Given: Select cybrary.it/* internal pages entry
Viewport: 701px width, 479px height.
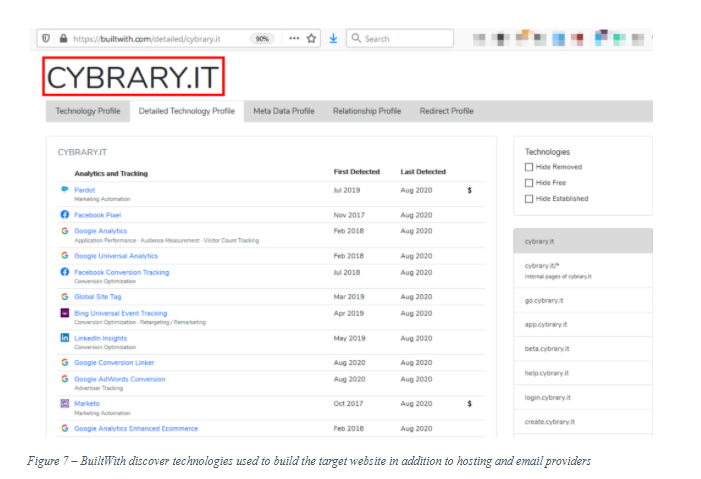Looking at the screenshot, I should 583,271.
